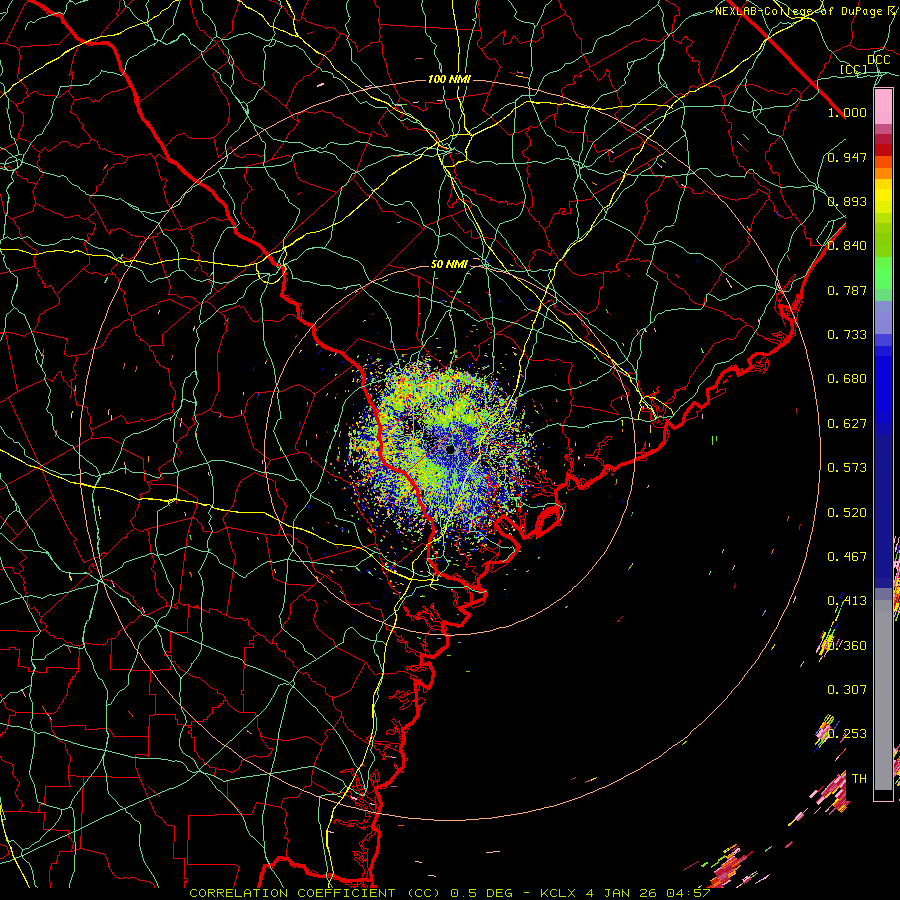The width and height of the screenshot is (900, 900).
Task: Click the 0.787 scale value
Action: [x=847, y=290]
